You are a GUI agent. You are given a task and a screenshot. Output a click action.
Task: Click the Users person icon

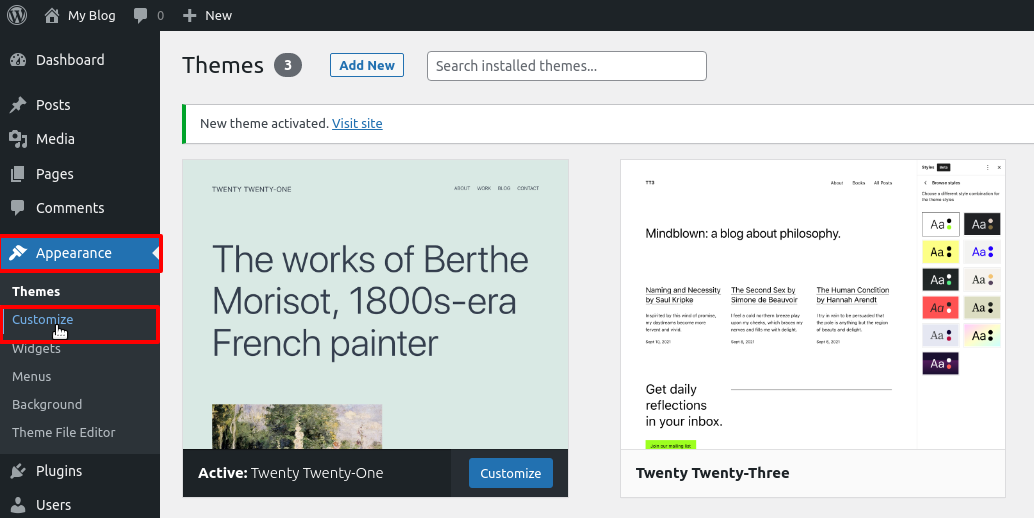coord(18,505)
